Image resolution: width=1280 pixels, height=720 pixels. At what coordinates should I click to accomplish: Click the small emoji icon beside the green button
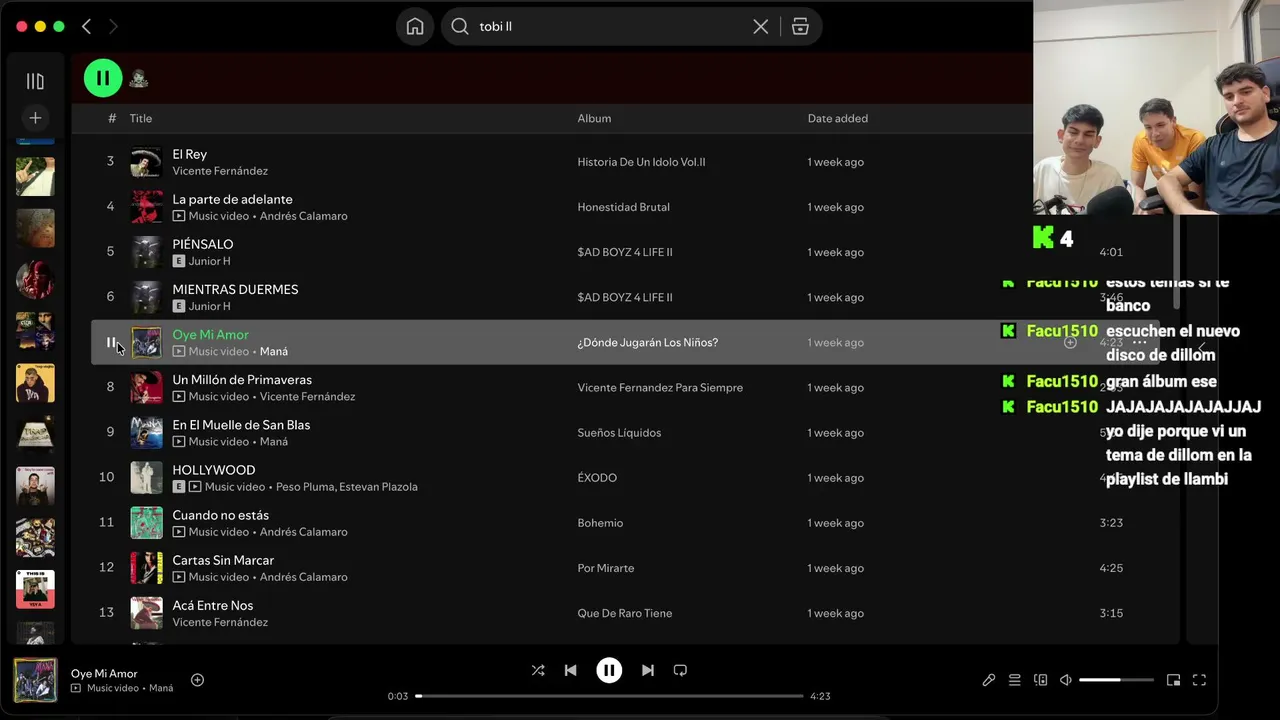point(139,78)
